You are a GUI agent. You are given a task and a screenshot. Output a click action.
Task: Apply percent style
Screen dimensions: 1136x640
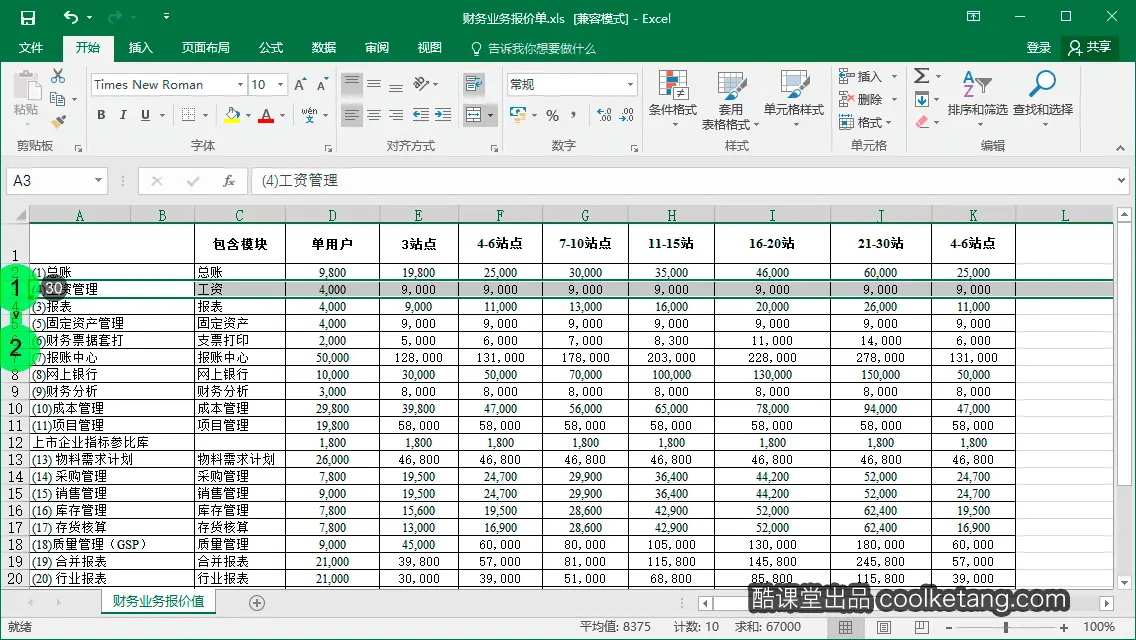[x=553, y=115]
